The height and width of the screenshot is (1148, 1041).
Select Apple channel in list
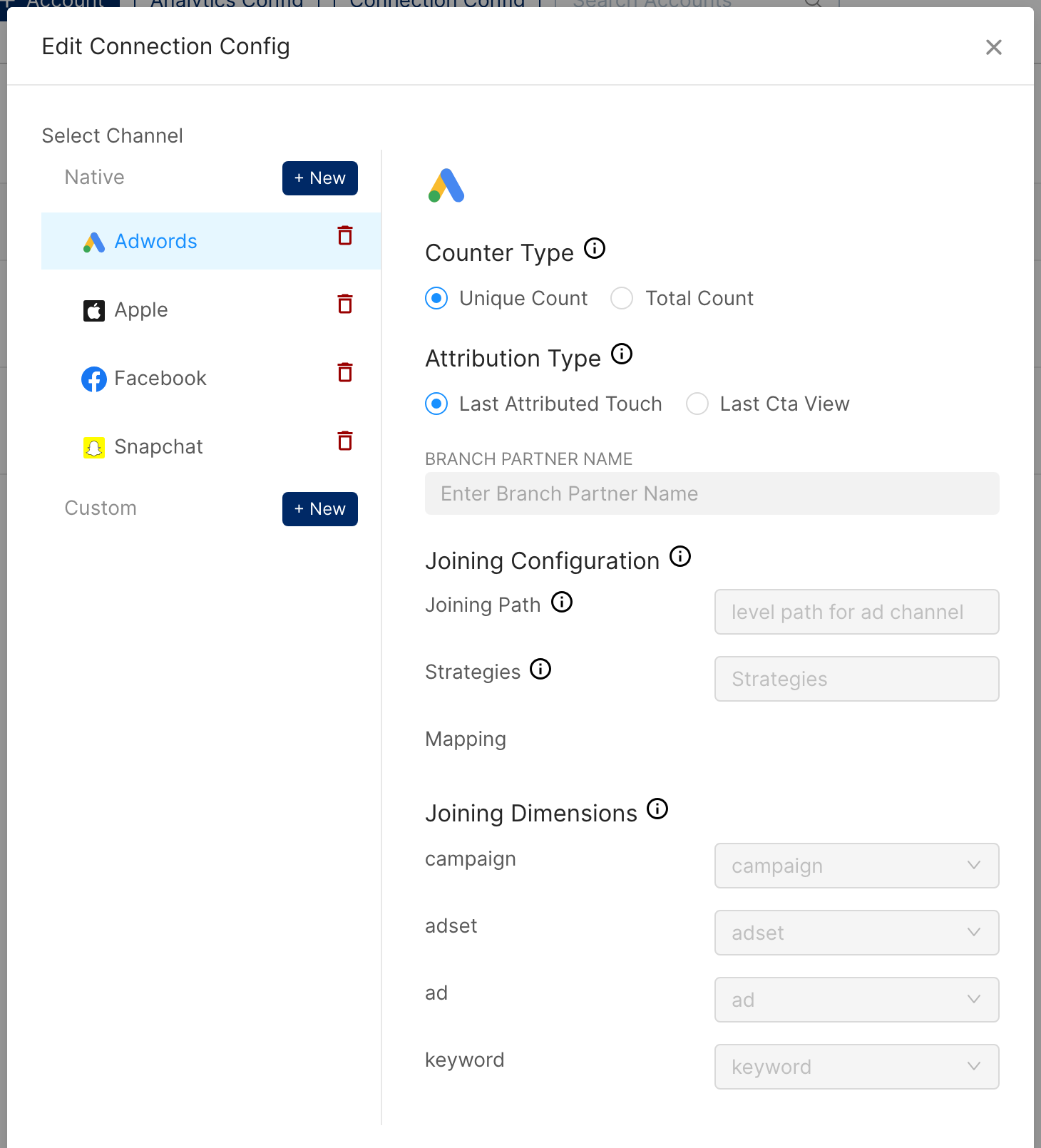211,309
